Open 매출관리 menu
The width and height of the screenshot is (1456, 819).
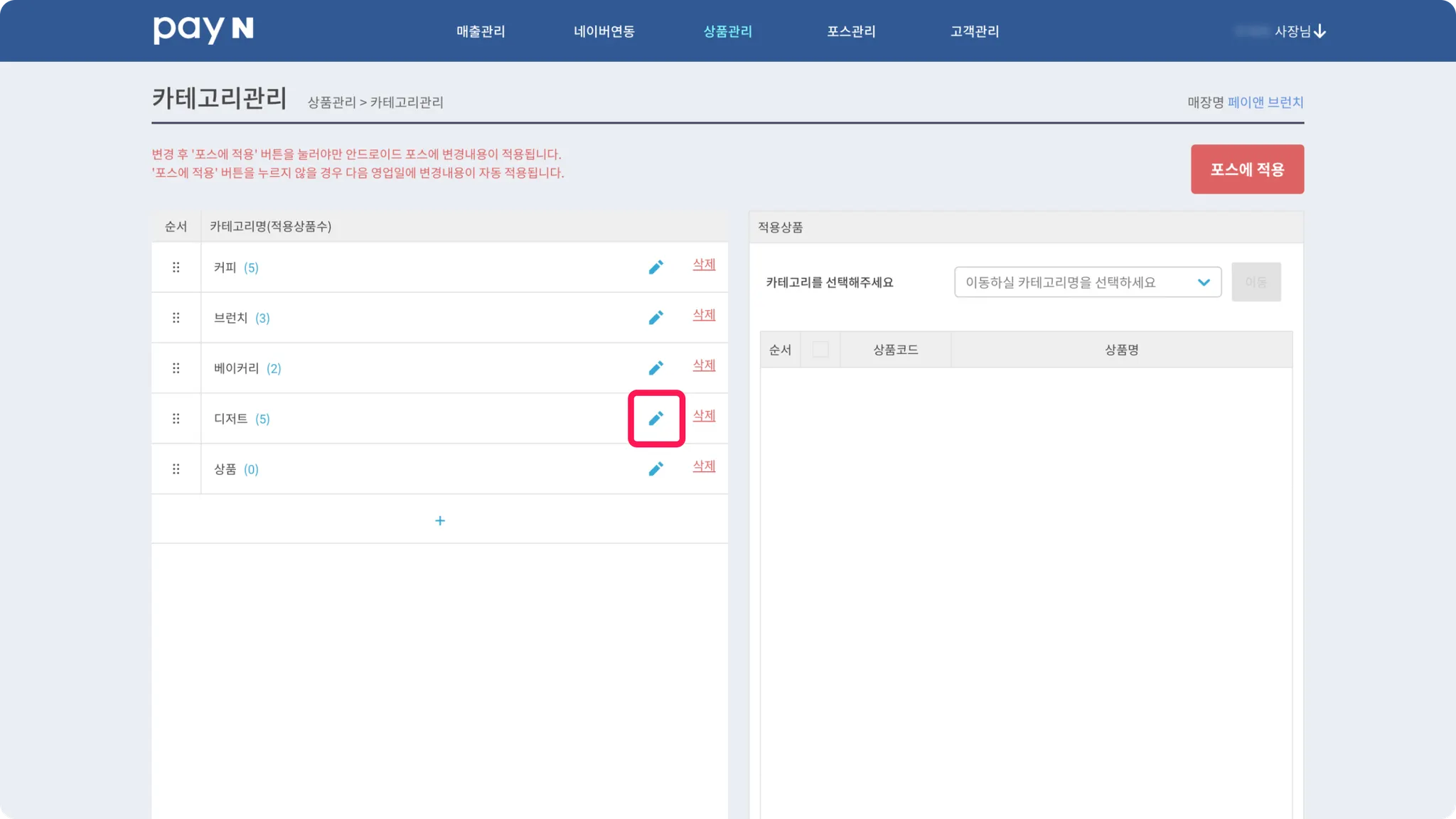(481, 31)
